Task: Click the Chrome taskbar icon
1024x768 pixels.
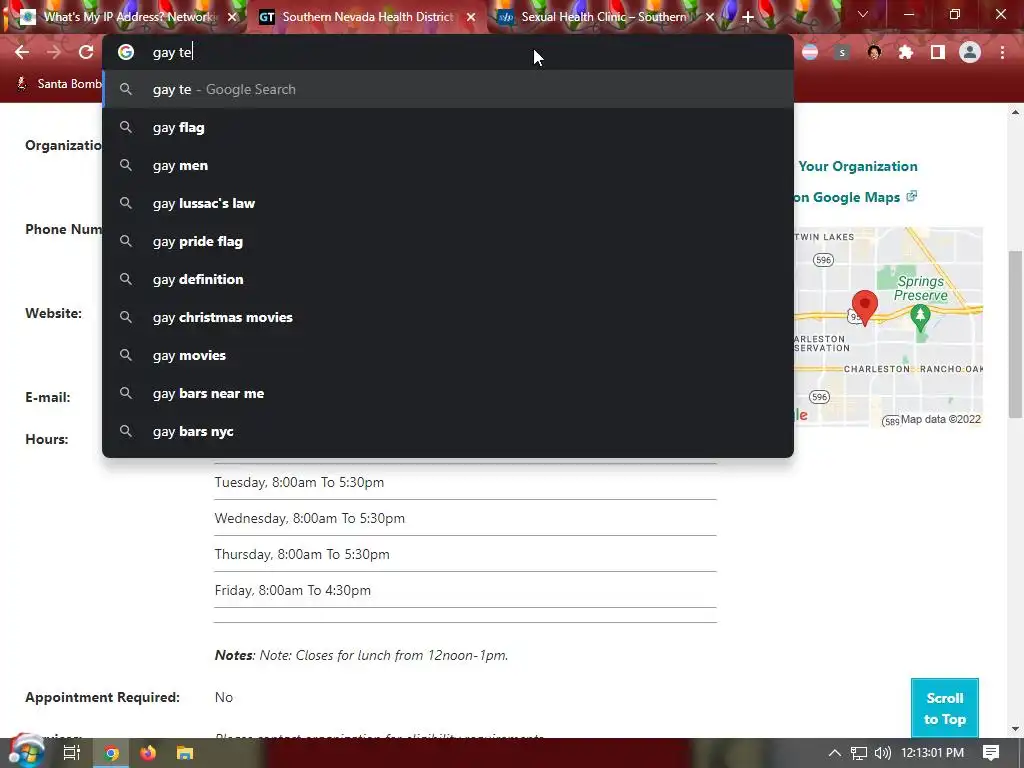Action: (x=111, y=753)
